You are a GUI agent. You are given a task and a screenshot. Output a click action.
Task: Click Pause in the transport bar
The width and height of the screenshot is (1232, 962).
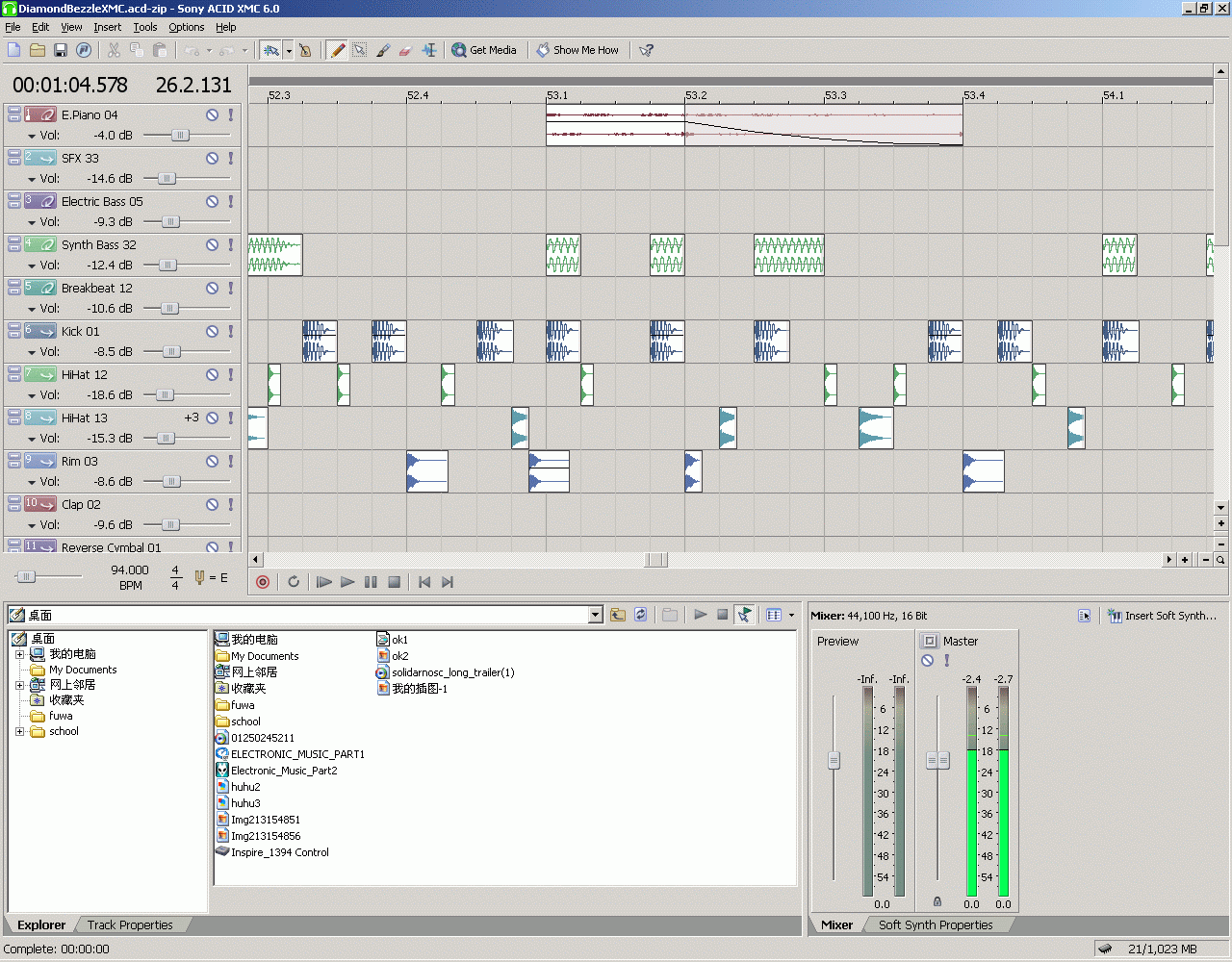coord(371,582)
